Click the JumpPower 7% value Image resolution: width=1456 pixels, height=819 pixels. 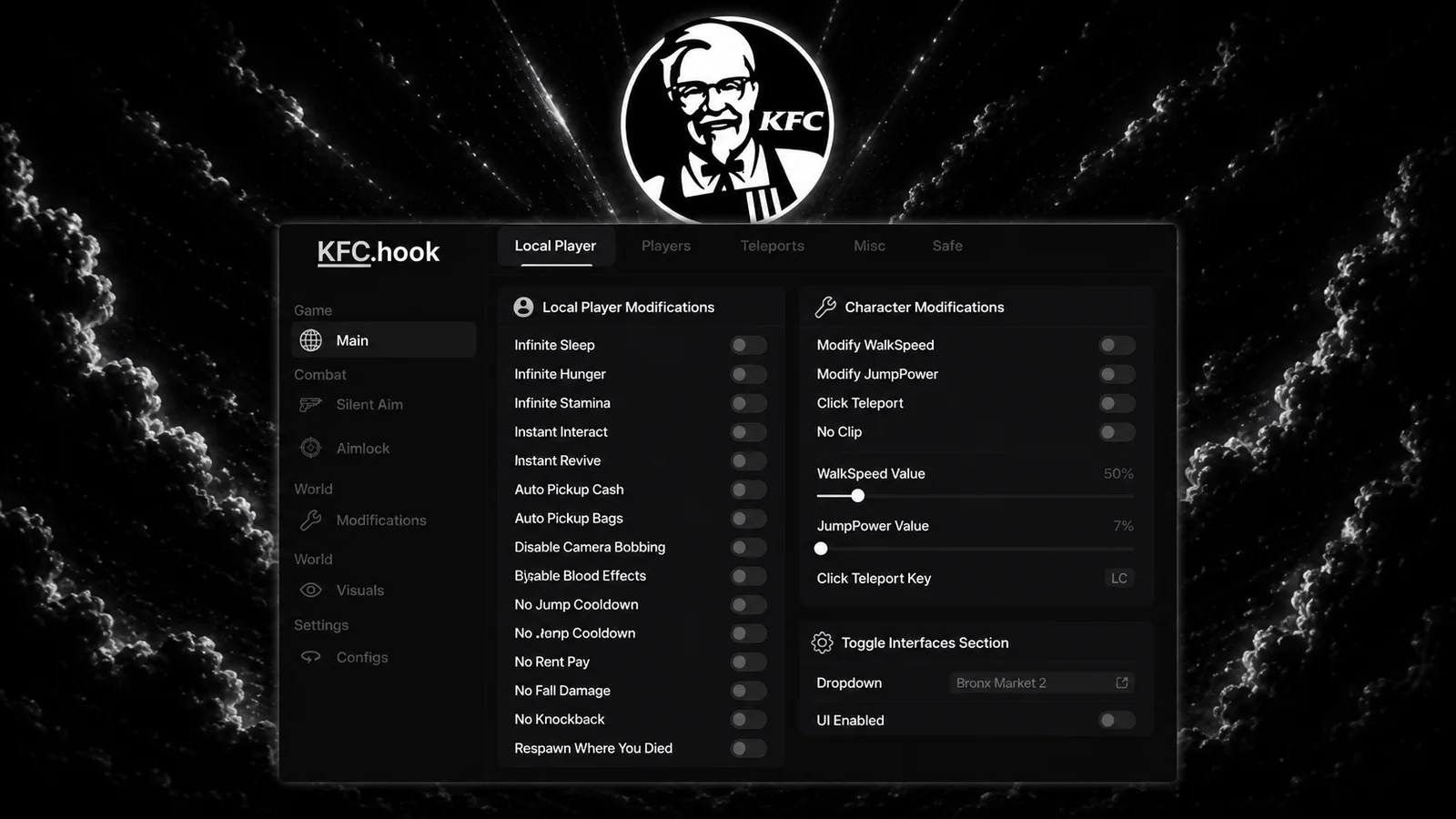(x=1123, y=526)
